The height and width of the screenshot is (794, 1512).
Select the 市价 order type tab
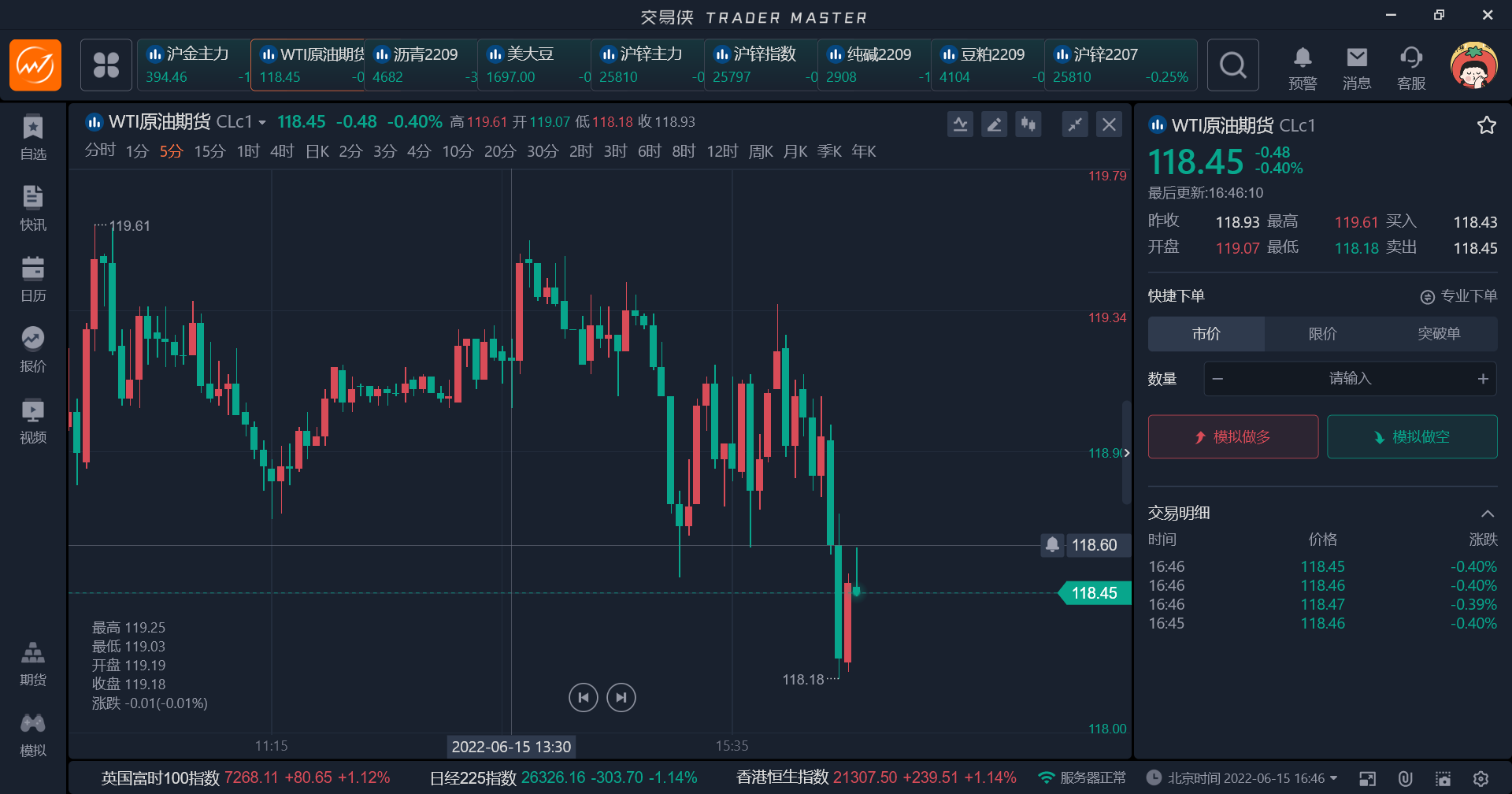[x=1206, y=334]
